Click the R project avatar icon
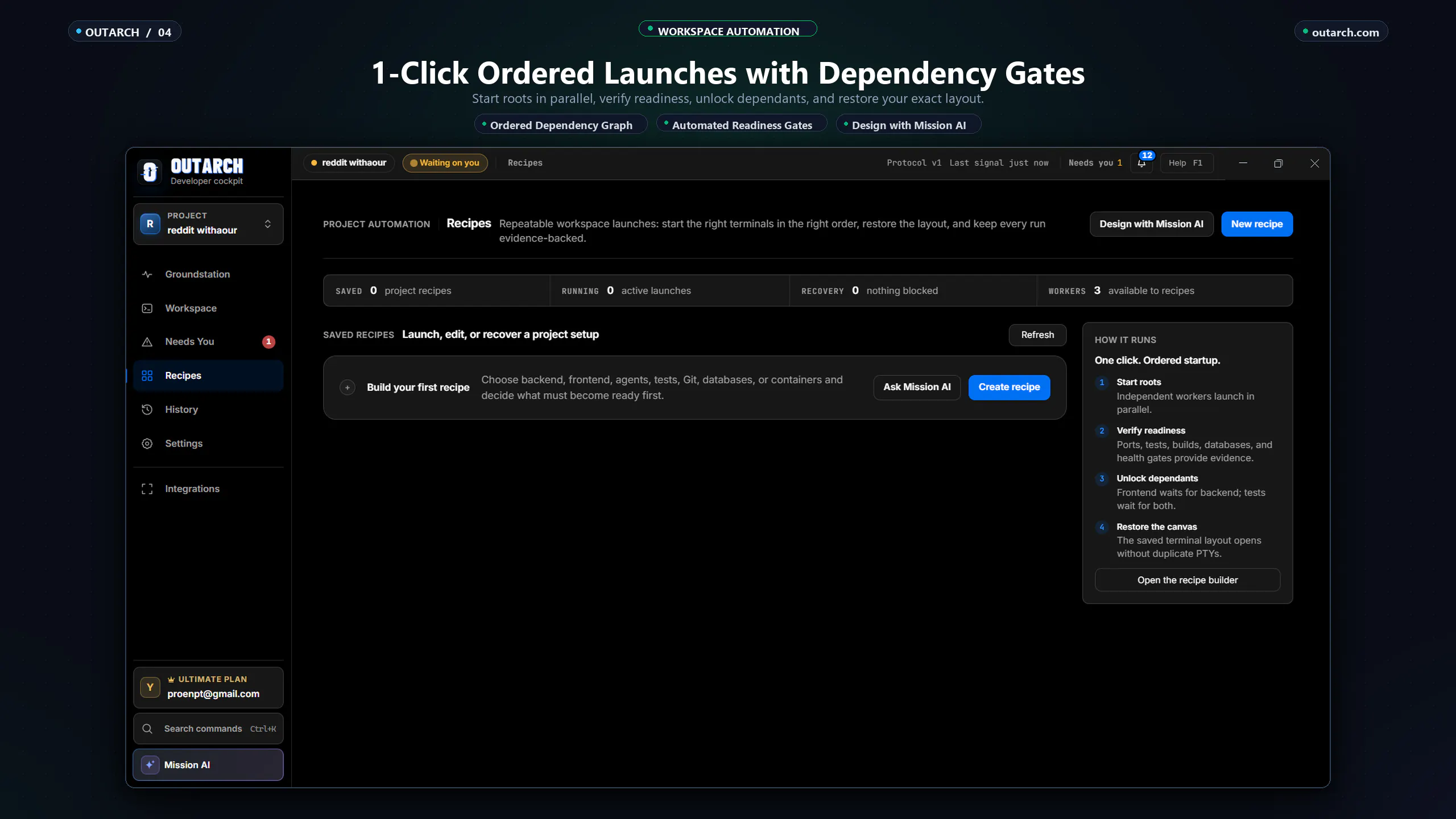 tap(150, 224)
